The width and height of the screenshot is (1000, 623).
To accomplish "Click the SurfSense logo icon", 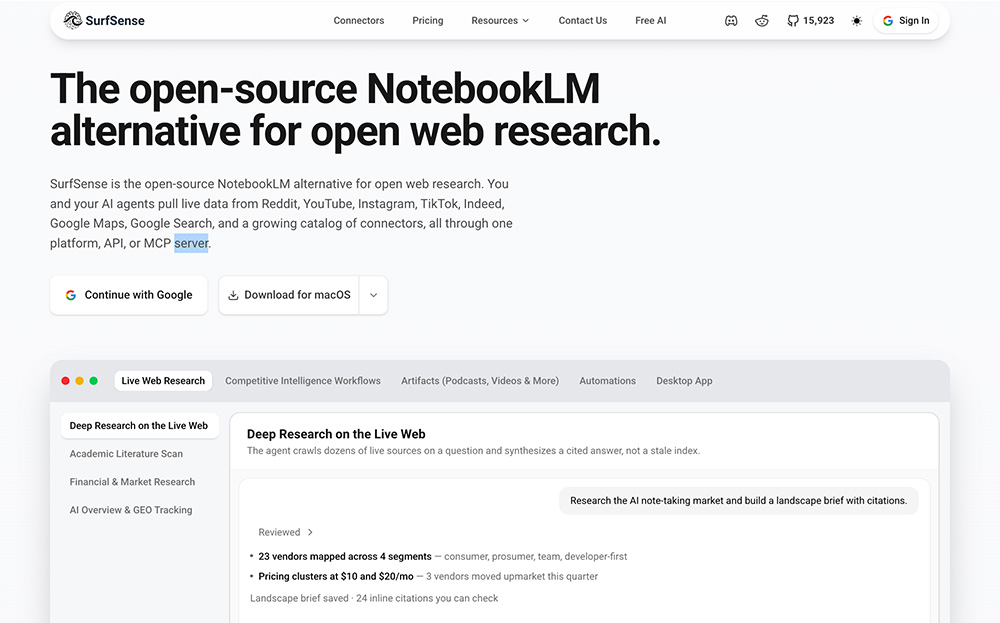I will 73,20.
